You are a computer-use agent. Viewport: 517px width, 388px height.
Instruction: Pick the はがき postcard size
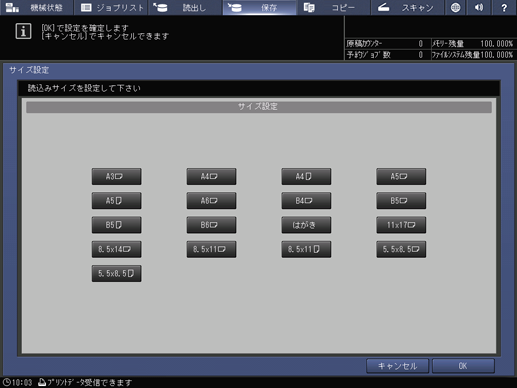(x=306, y=225)
